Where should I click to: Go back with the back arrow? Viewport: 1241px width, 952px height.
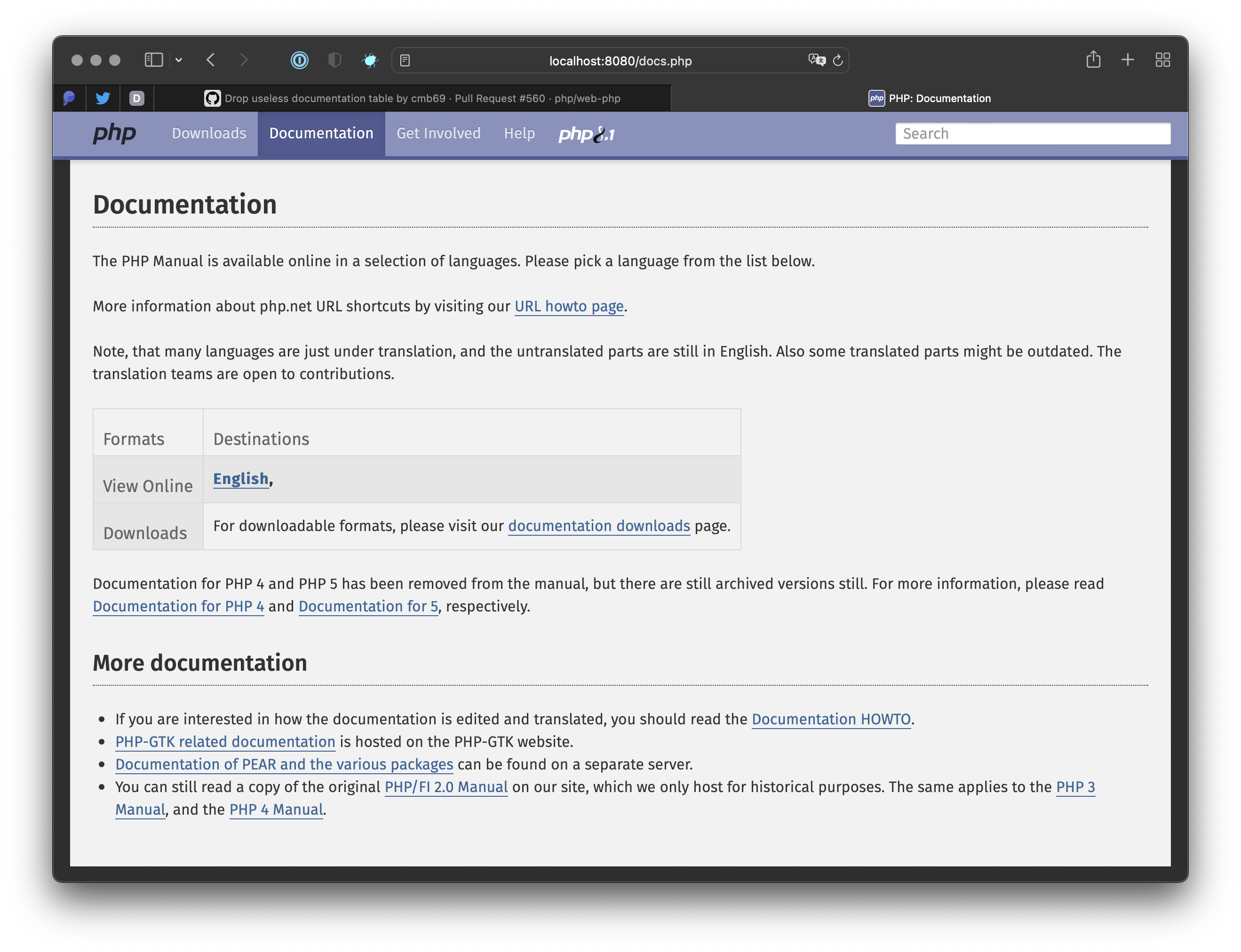211,60
